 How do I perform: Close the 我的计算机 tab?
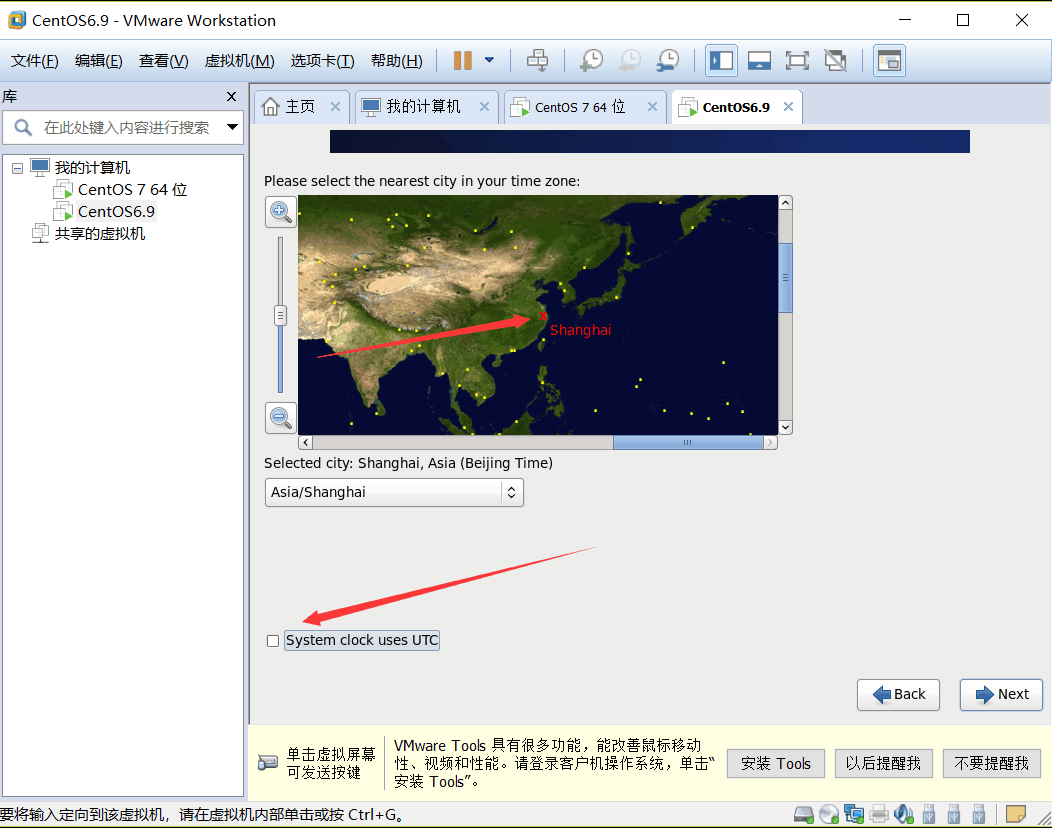click(x=484, y=107)
